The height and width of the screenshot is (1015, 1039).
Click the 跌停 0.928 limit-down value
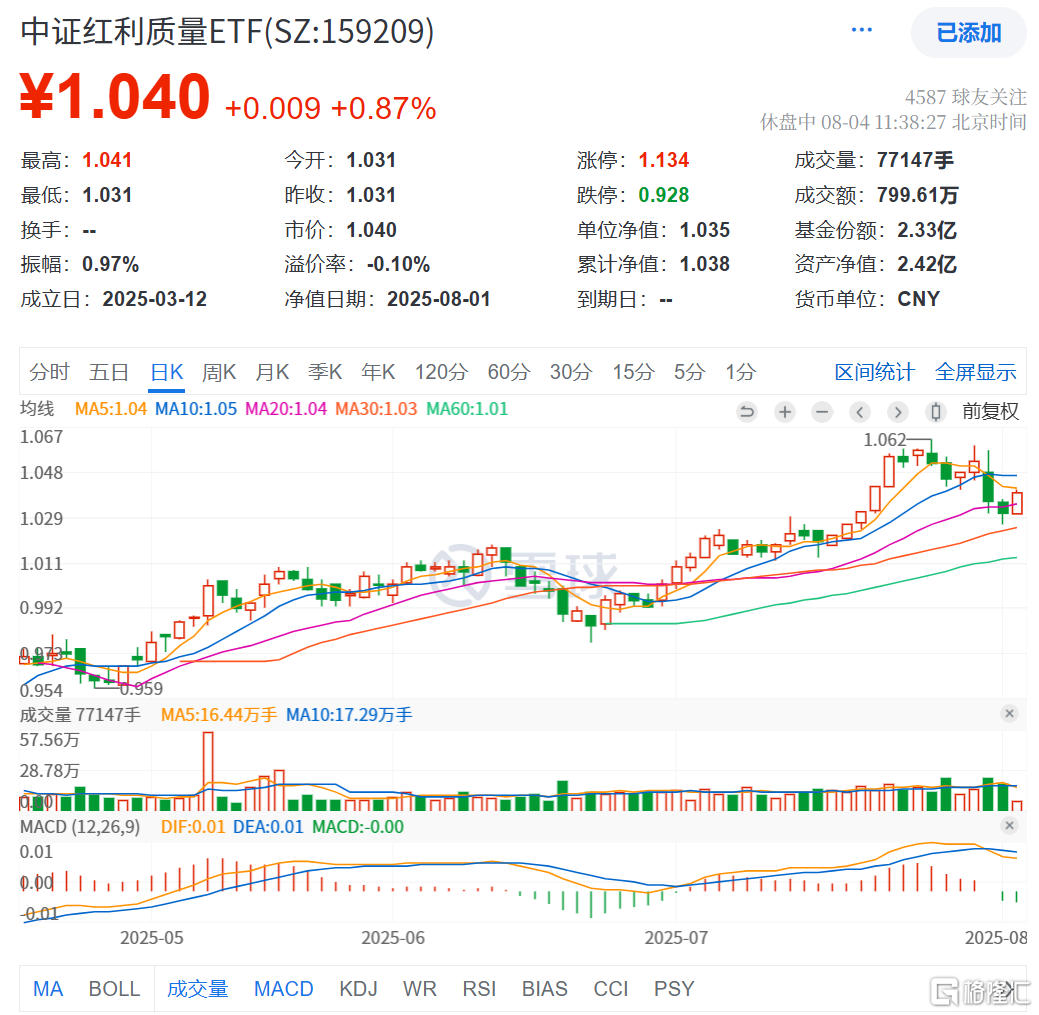click(x=663, y=195)
